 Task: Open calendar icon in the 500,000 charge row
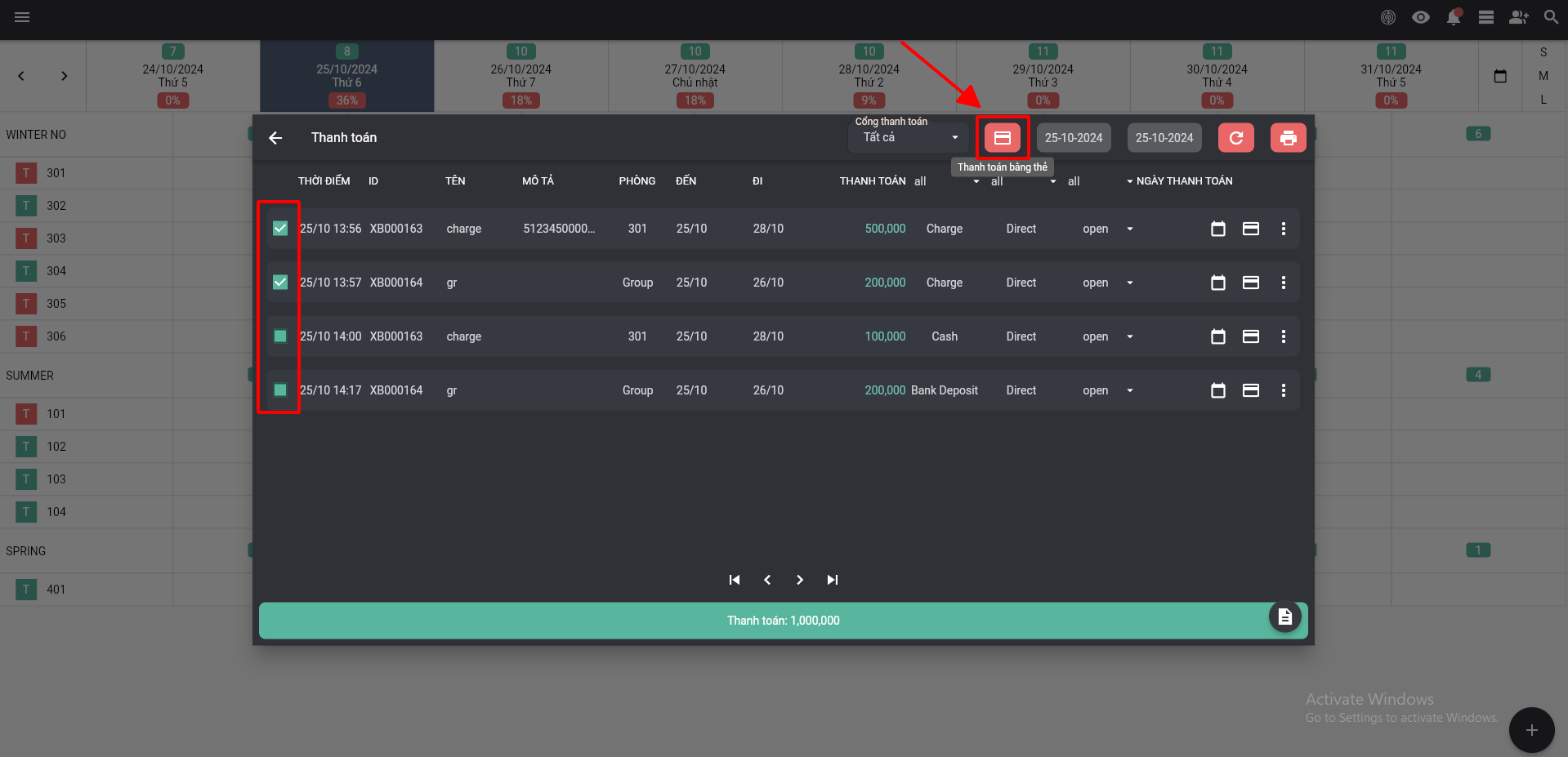[x=1218, y=229]
